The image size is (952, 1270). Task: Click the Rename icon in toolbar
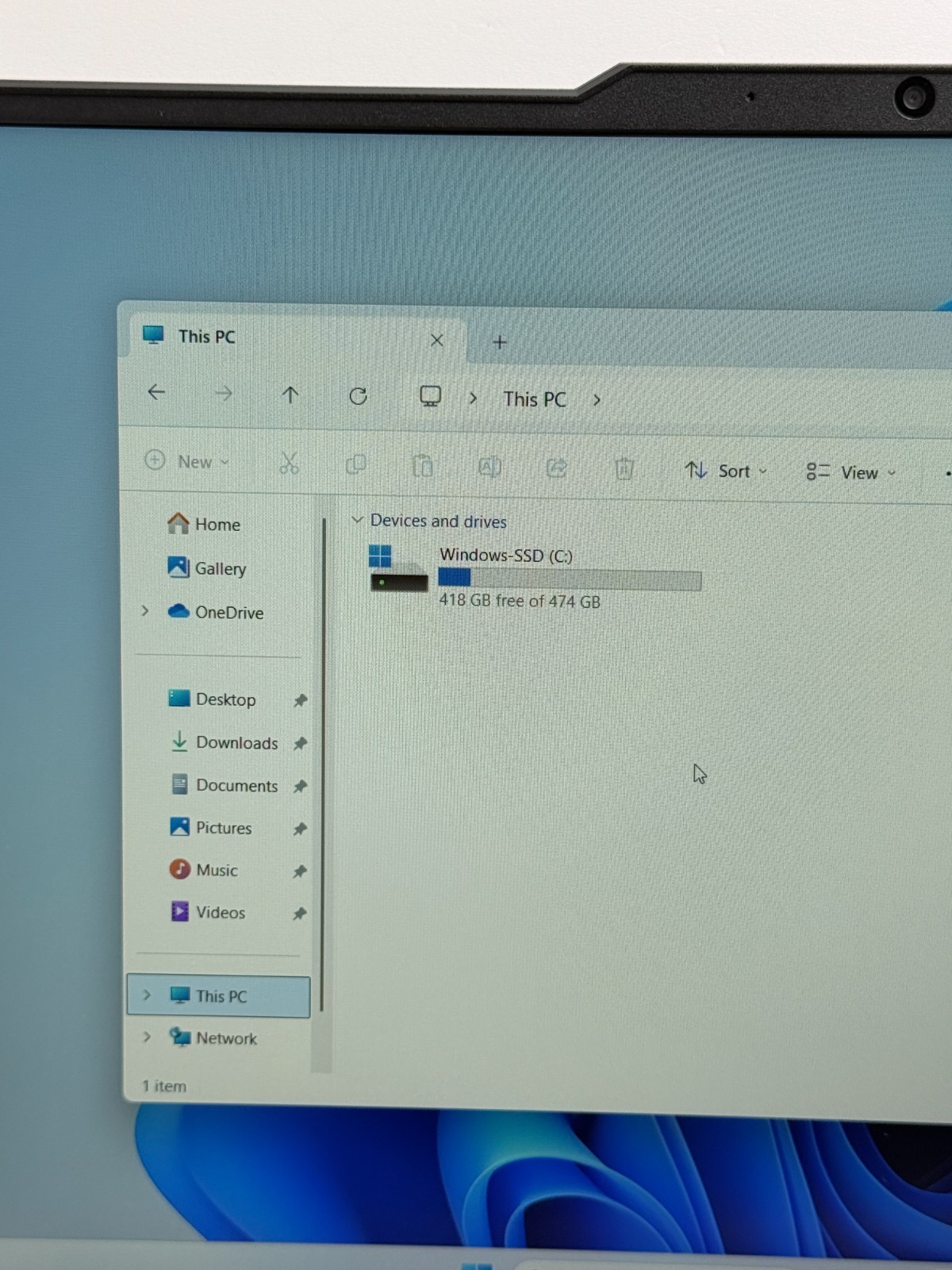point(489,467)
